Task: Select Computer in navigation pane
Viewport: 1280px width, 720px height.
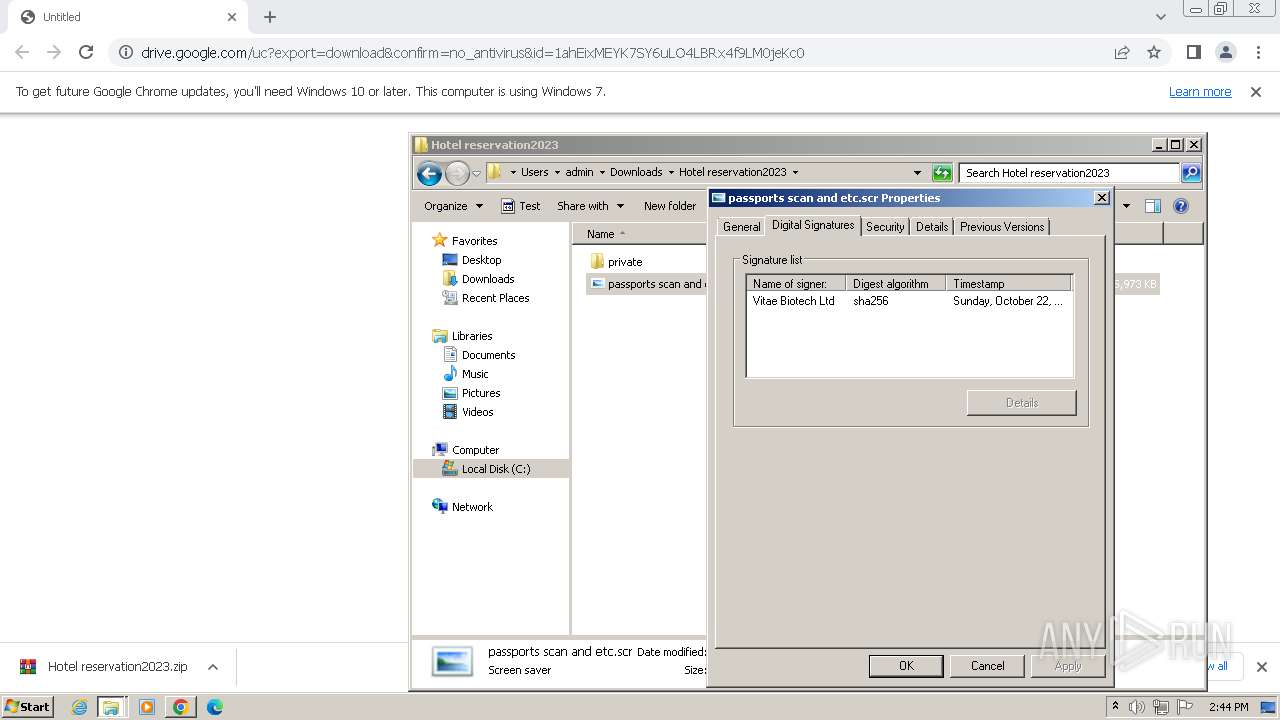Action: coord(475,450)
